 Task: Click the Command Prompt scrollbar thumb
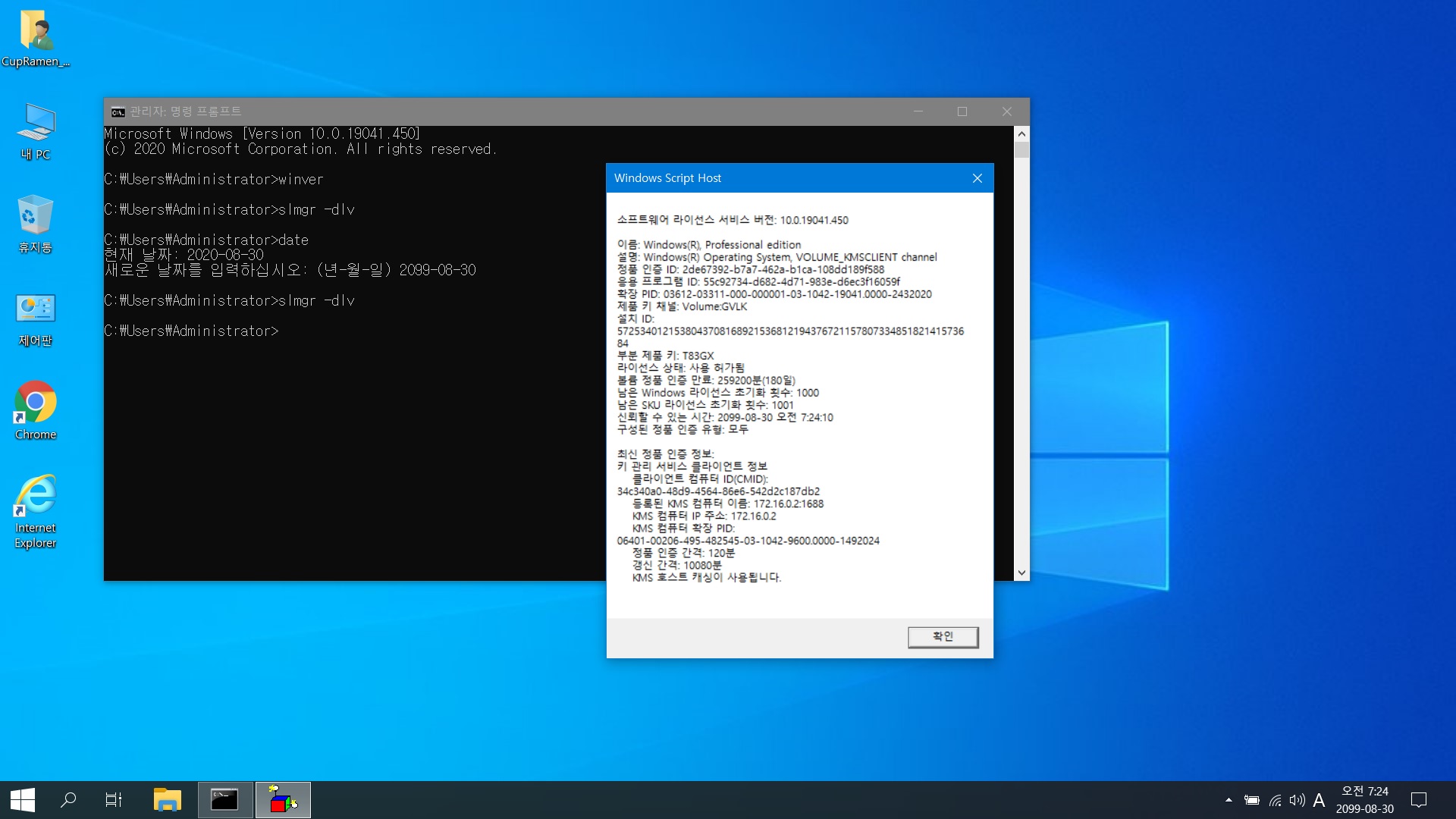click(1021, 149)
